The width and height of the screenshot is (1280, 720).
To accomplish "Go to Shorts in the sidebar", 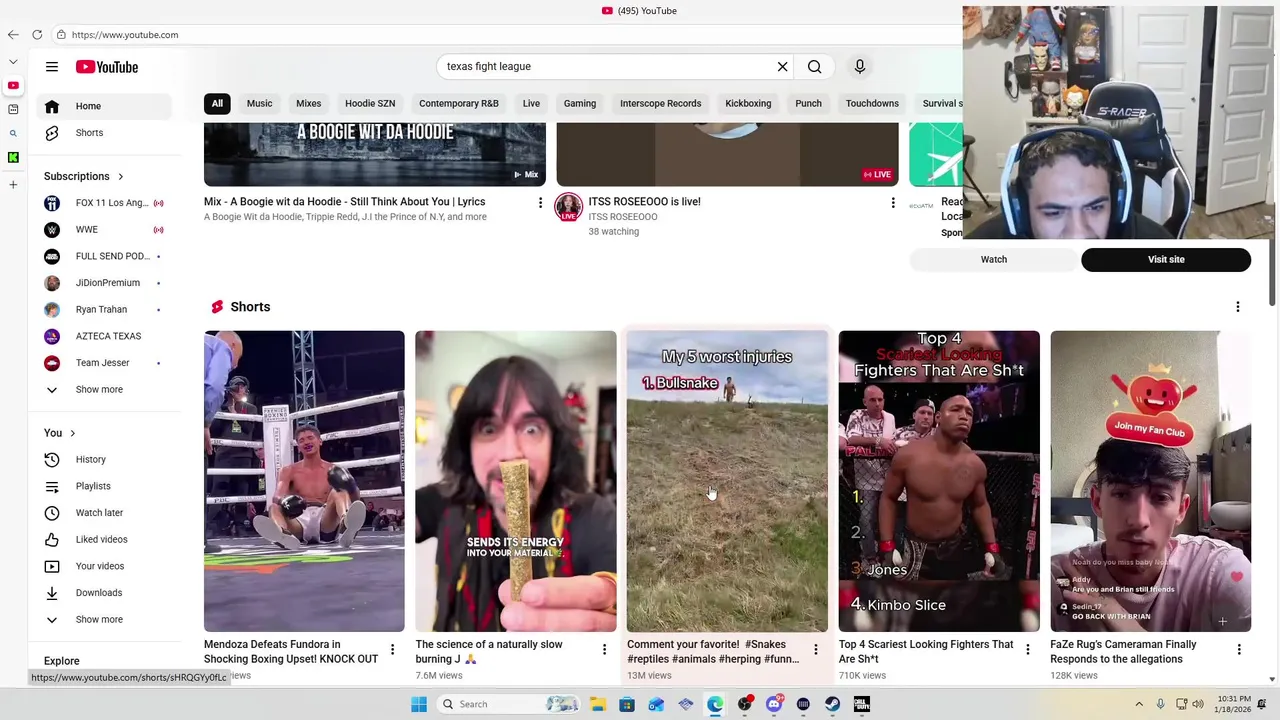I will [x=104, y=133].
